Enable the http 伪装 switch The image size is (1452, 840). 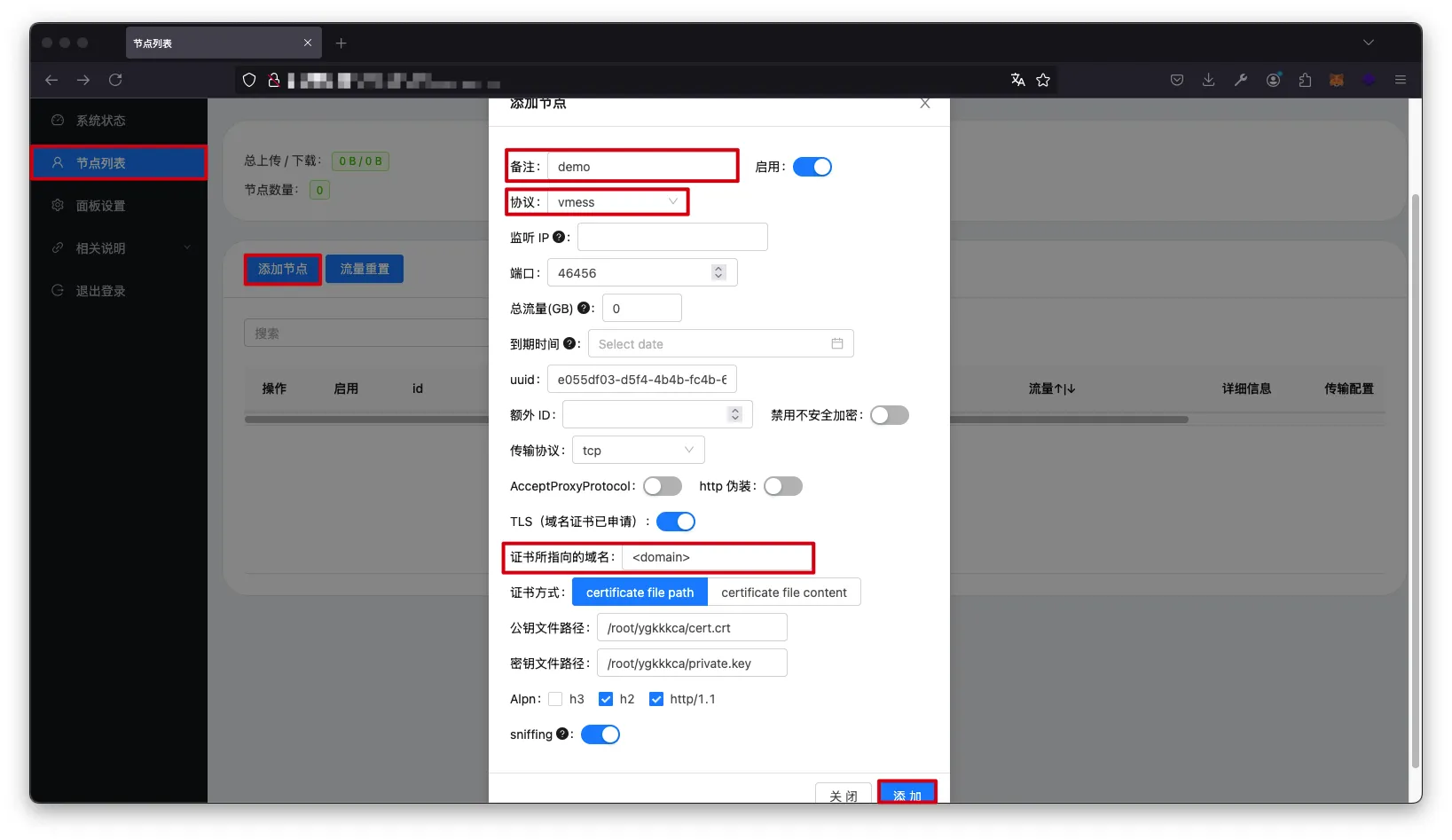point(782,486)
